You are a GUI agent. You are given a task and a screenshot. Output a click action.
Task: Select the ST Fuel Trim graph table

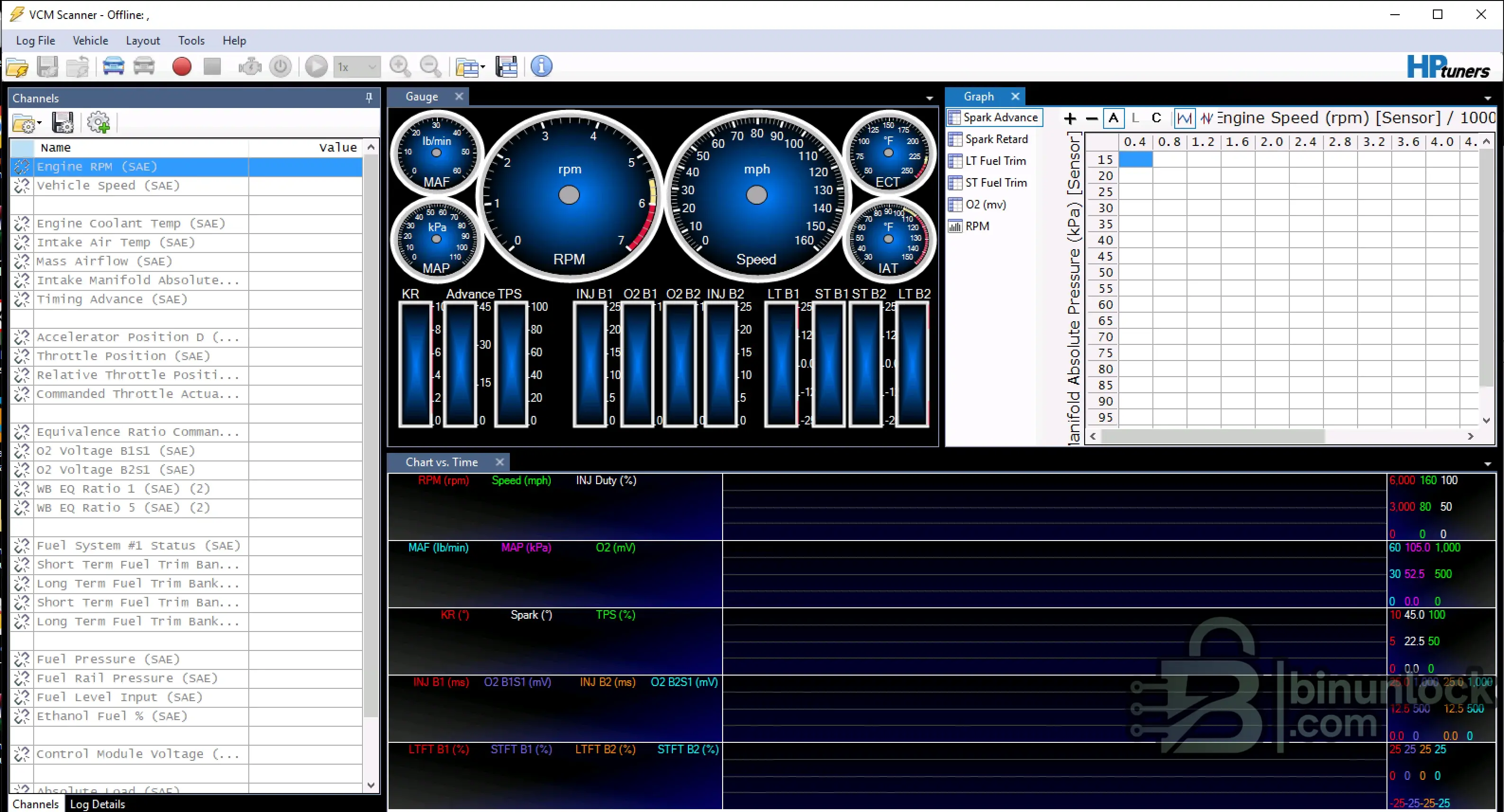pyautogui.click(x=988, y=183)
